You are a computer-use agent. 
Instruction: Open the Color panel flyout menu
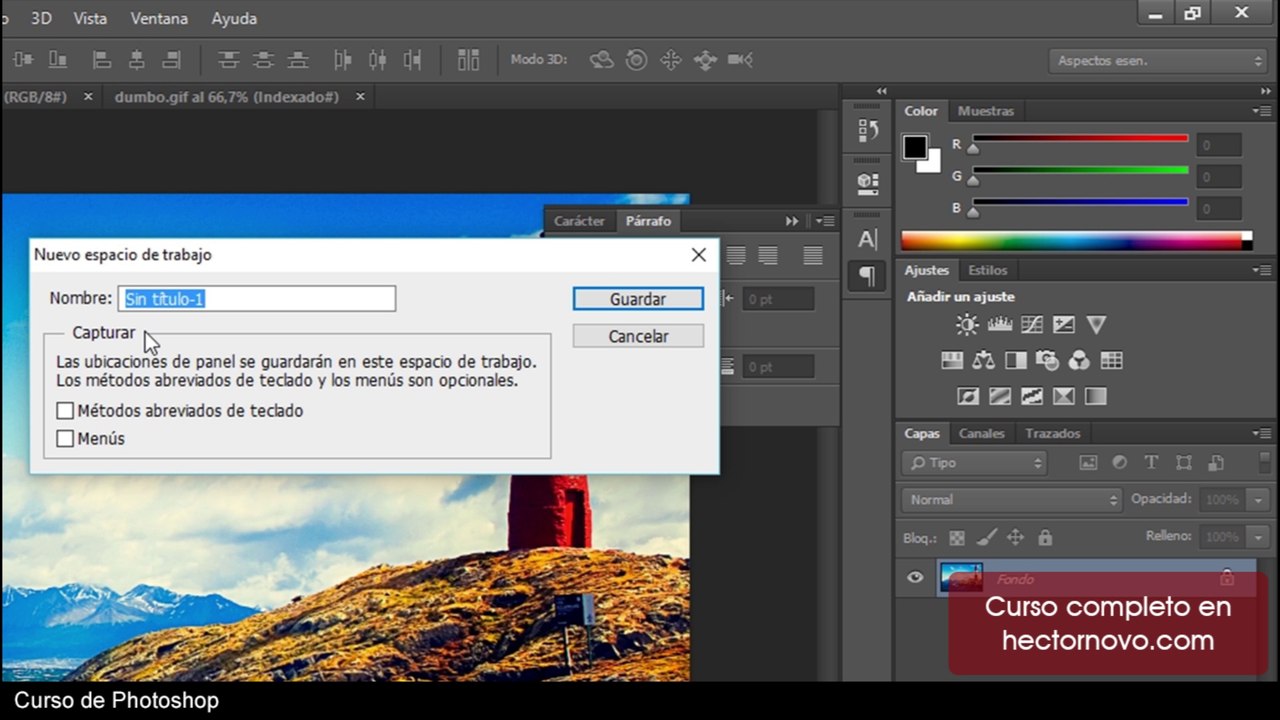click(x=1261, y=111)
